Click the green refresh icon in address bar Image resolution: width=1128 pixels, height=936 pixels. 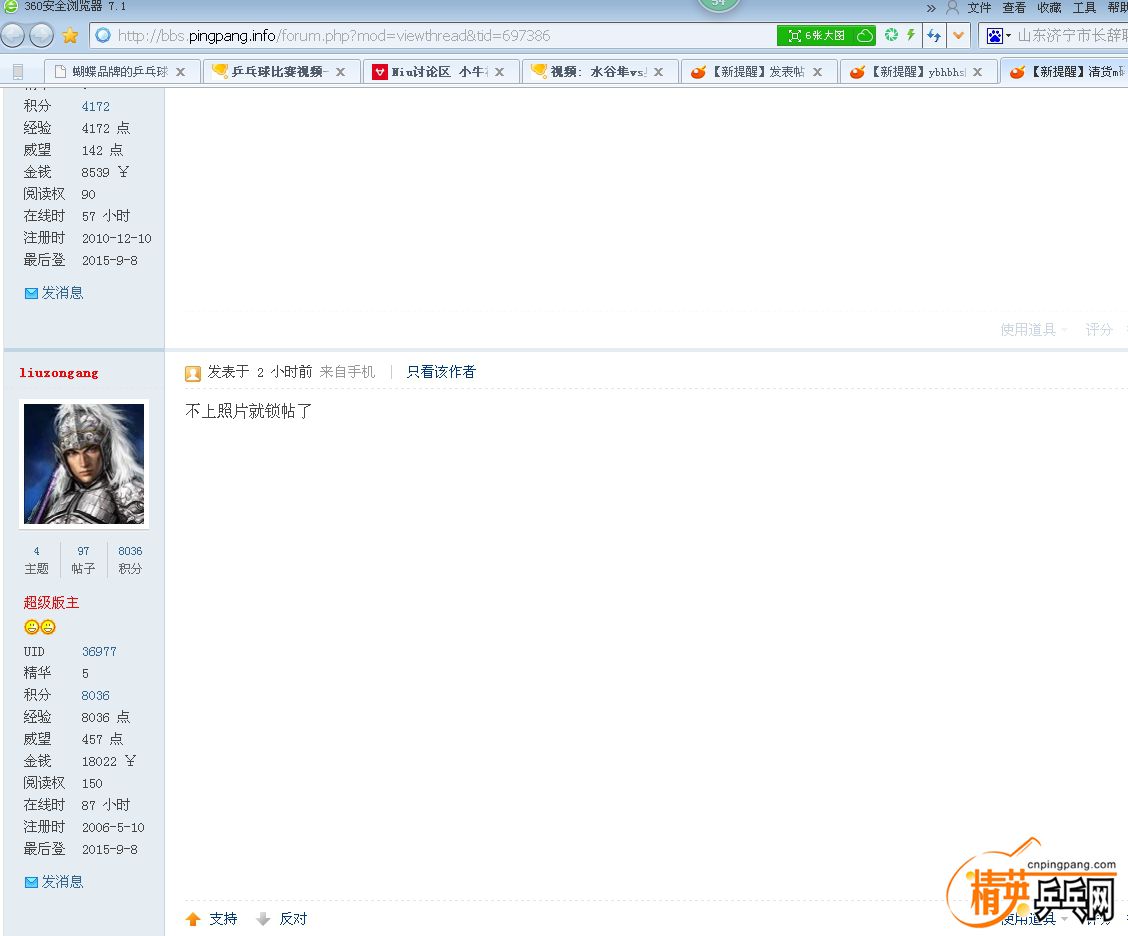pos(891,35)
